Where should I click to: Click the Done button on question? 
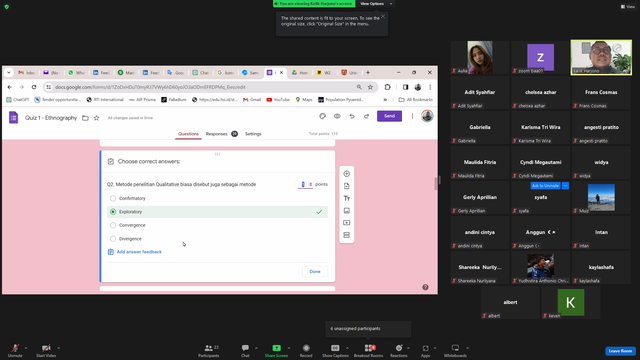315,271
